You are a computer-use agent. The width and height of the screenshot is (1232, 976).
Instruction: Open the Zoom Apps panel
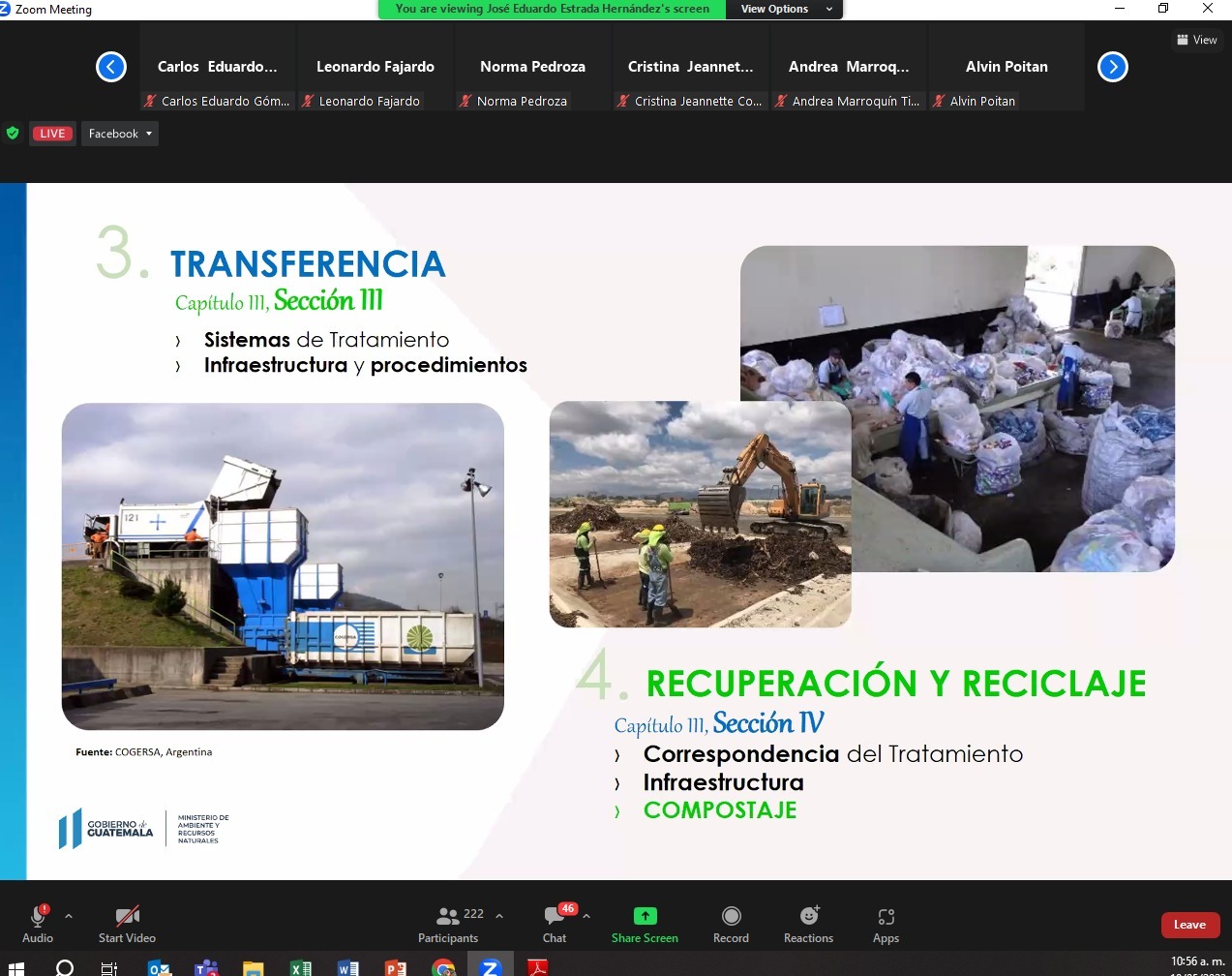coord(886,916)
